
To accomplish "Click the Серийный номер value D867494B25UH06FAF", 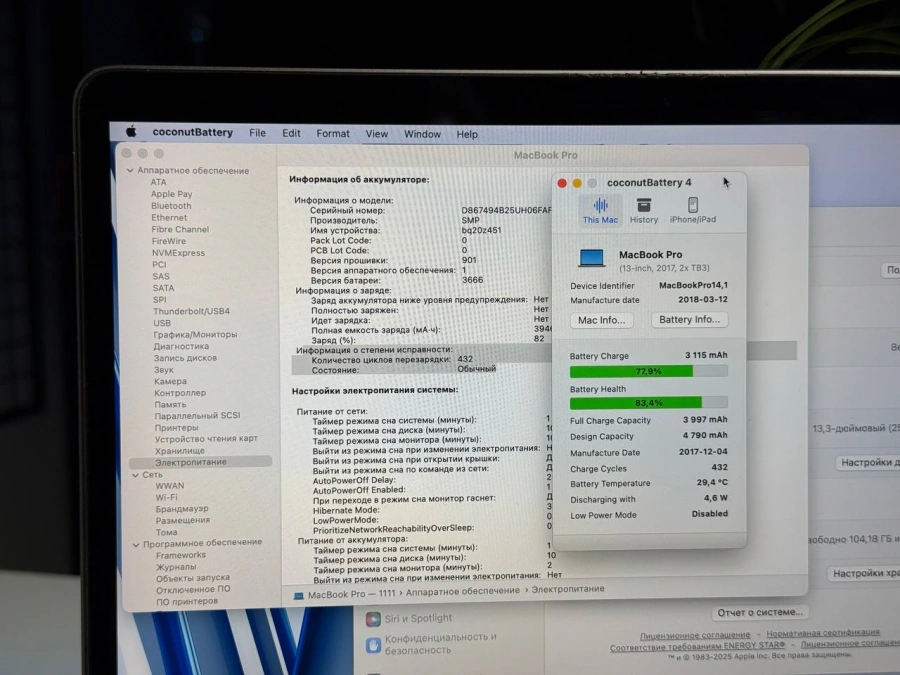I will click(506, 210).
